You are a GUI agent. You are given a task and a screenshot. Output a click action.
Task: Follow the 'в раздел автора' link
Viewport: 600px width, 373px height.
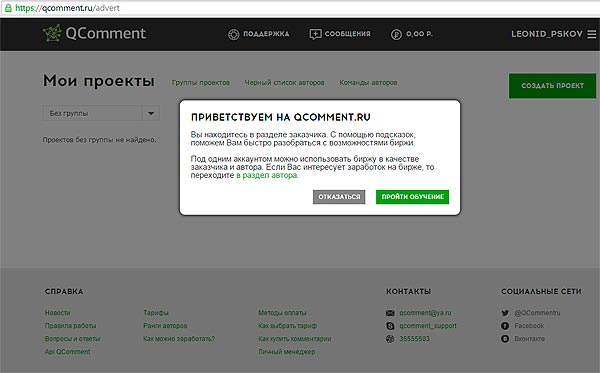click(267, 175)
